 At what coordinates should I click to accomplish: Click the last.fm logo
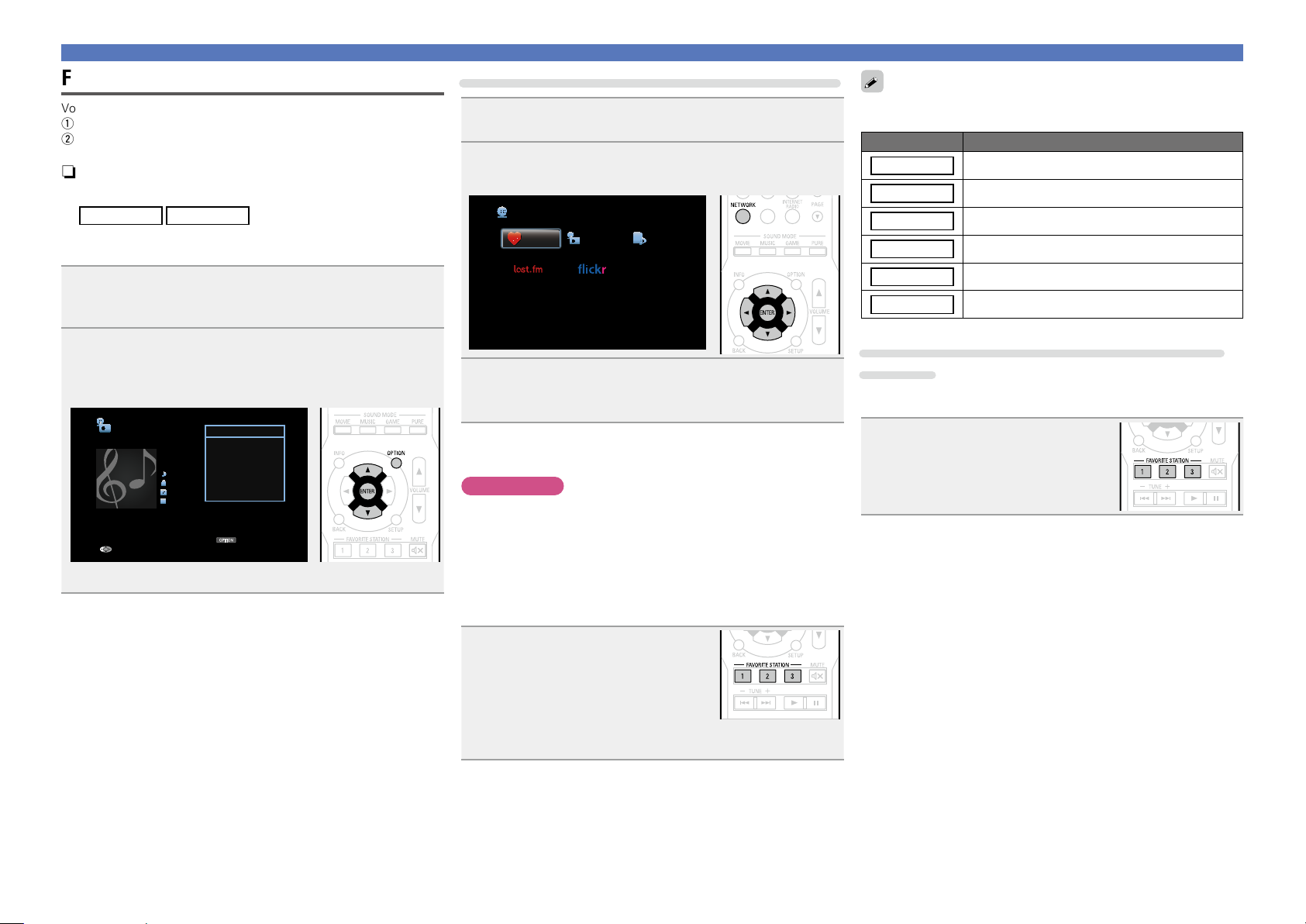pos(528,270)
